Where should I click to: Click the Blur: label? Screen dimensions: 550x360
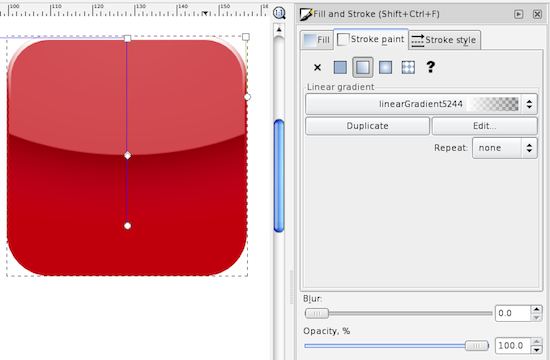pyautogui.click(x=313, y=299)
